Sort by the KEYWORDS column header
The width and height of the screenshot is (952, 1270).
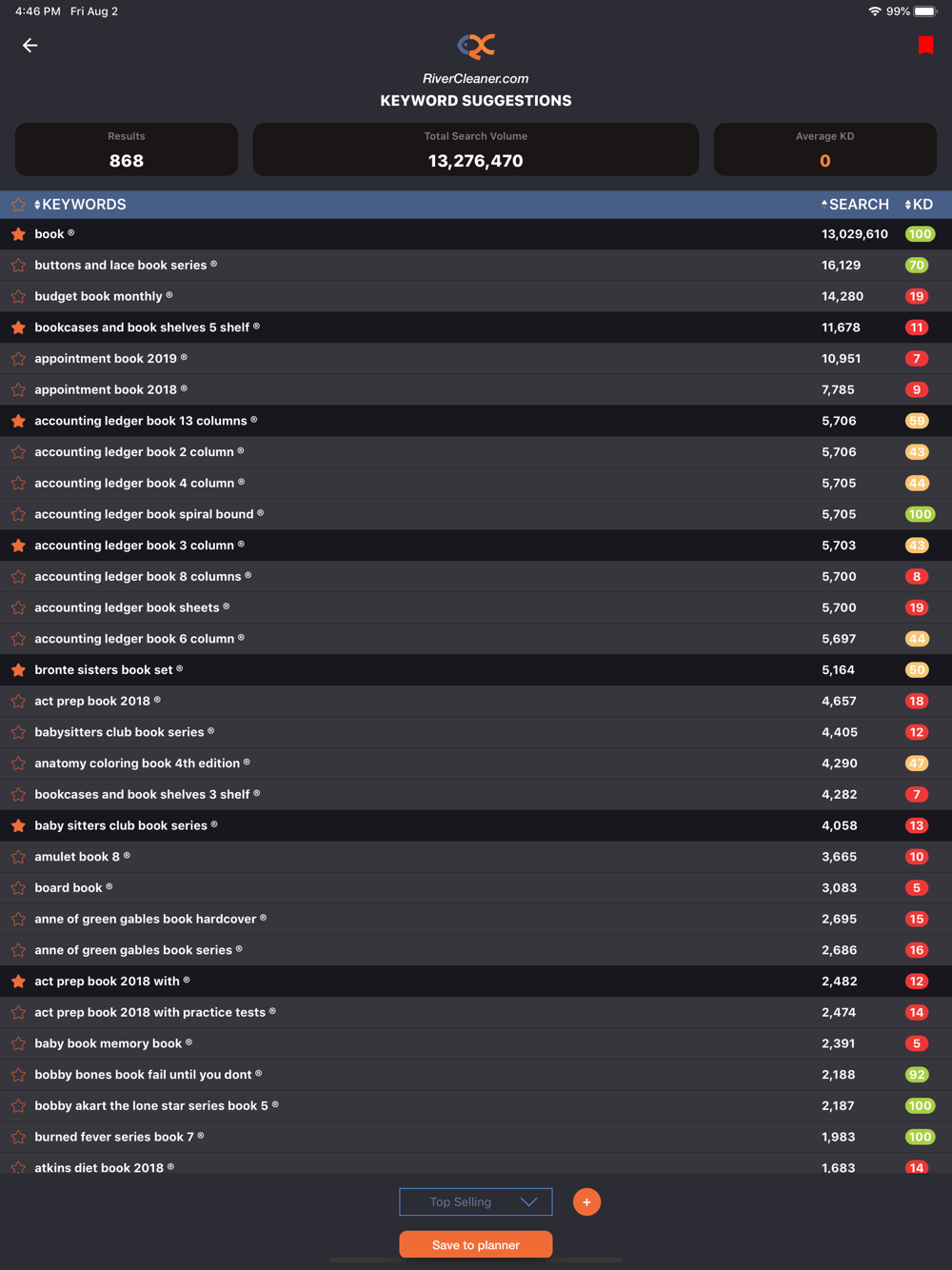[80, 205]
